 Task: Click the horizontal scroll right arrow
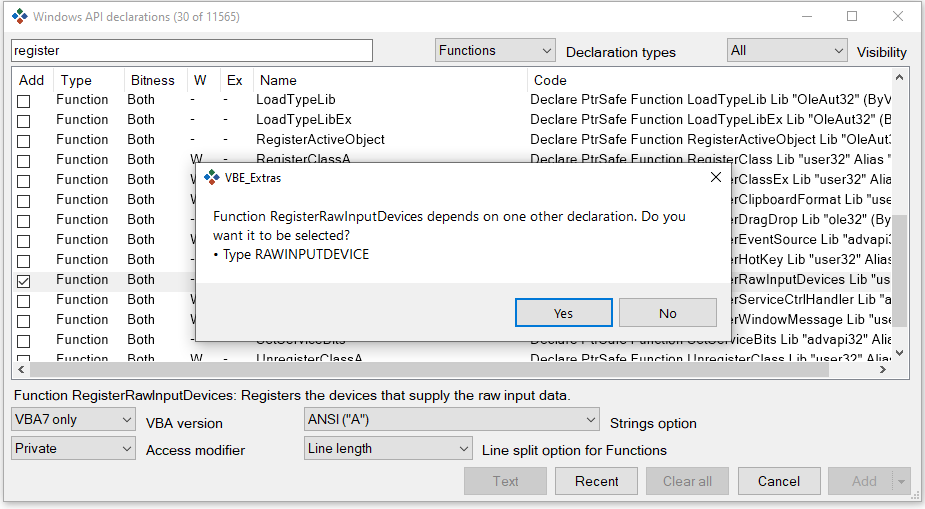pyautogui.click(x=883, y=370)
